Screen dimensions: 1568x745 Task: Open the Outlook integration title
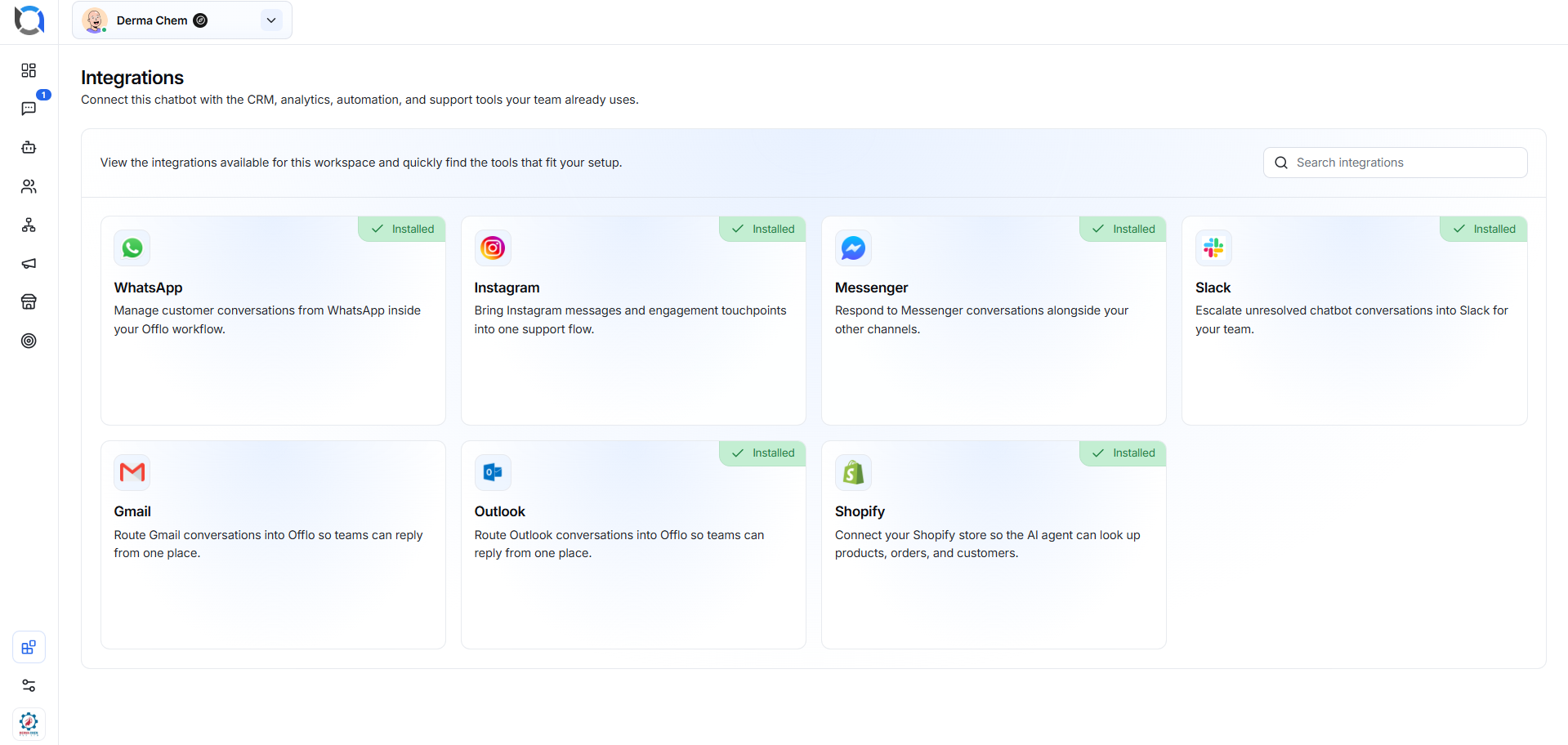499,511
